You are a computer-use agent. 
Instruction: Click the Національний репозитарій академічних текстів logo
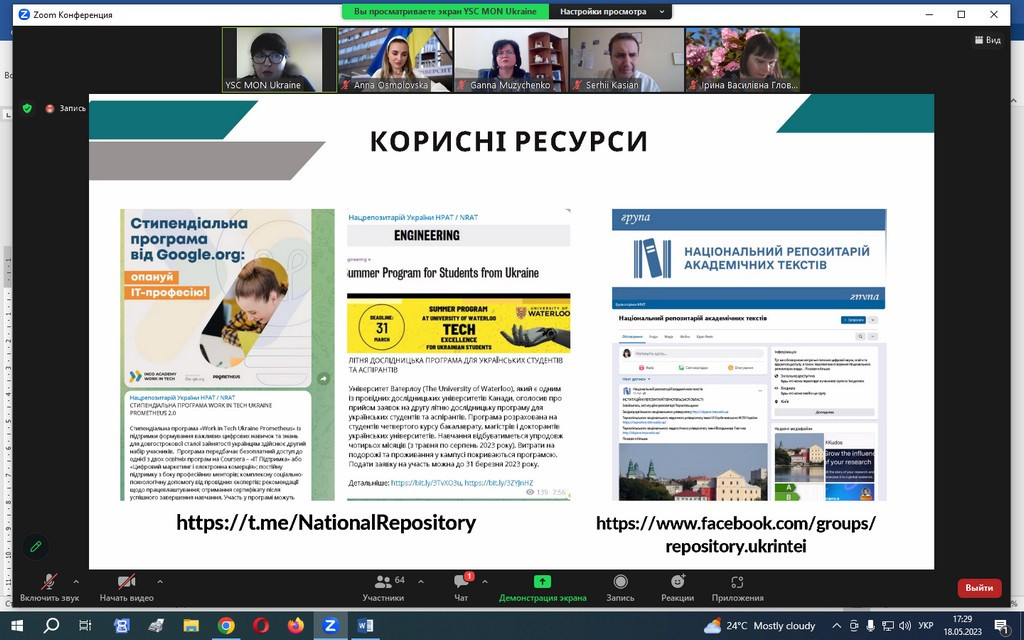(x=749, y=258)
